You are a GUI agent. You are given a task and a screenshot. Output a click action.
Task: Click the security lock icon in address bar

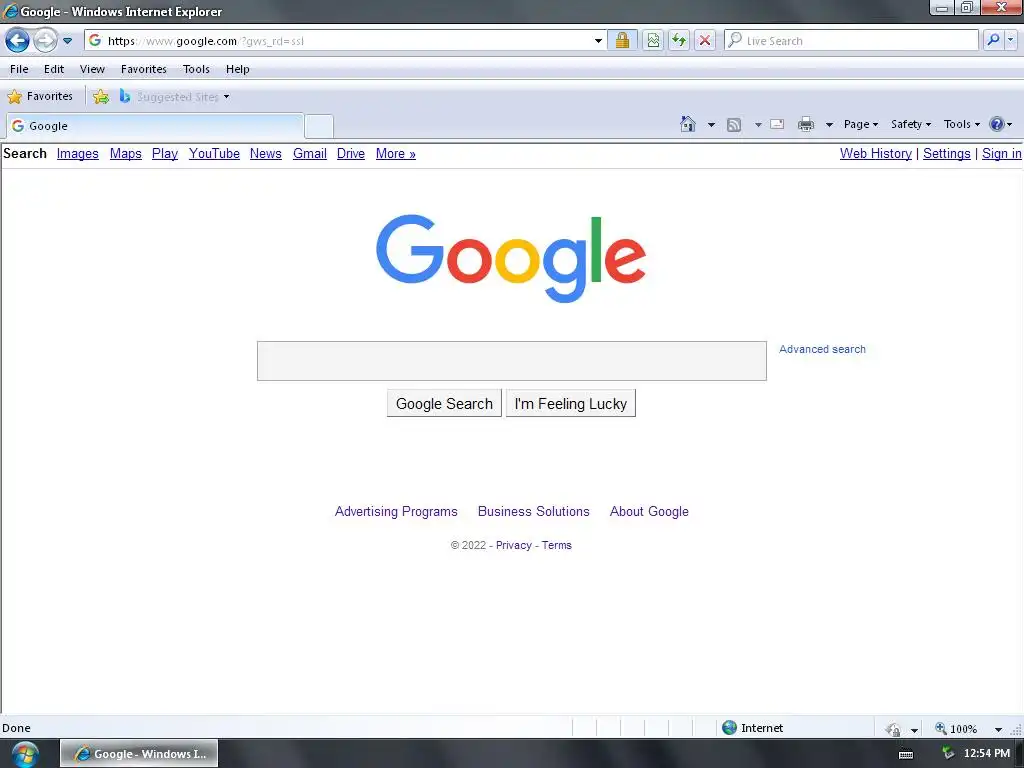(x=622, y=40)
